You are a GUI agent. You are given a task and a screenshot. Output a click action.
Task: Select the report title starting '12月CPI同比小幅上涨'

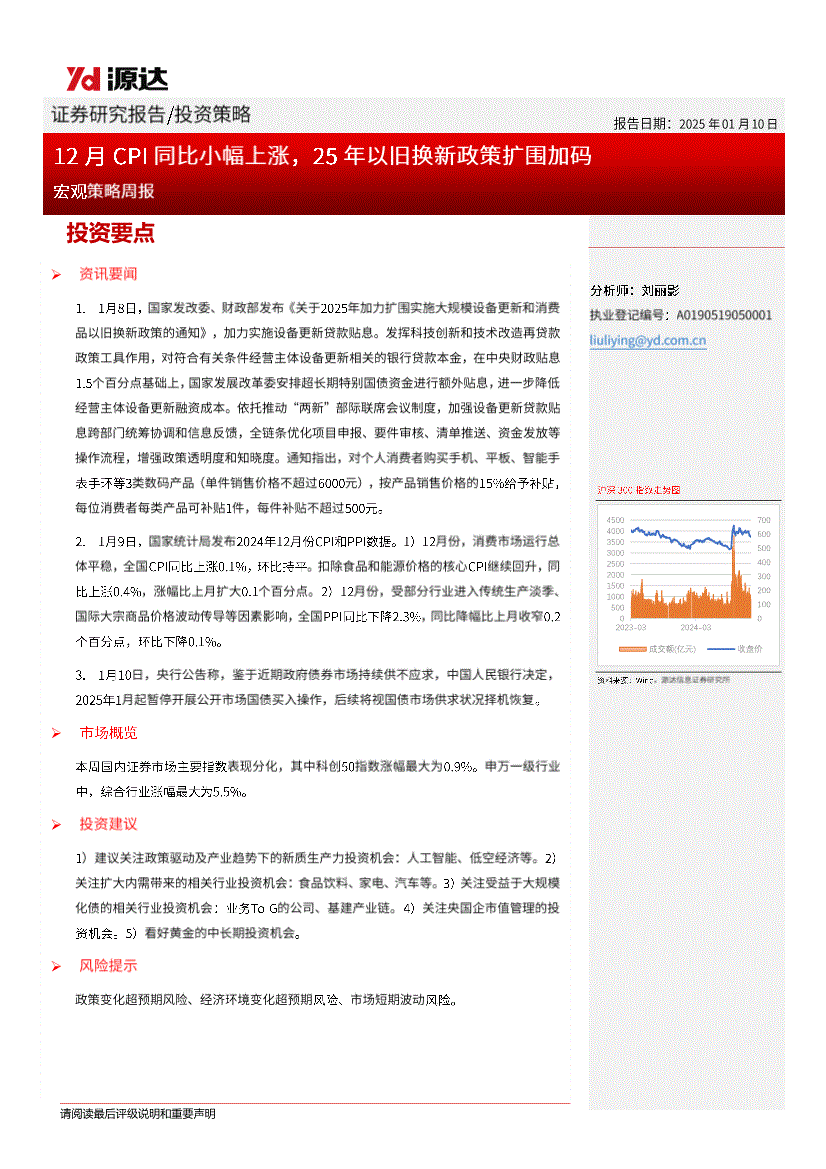(322, 156)
